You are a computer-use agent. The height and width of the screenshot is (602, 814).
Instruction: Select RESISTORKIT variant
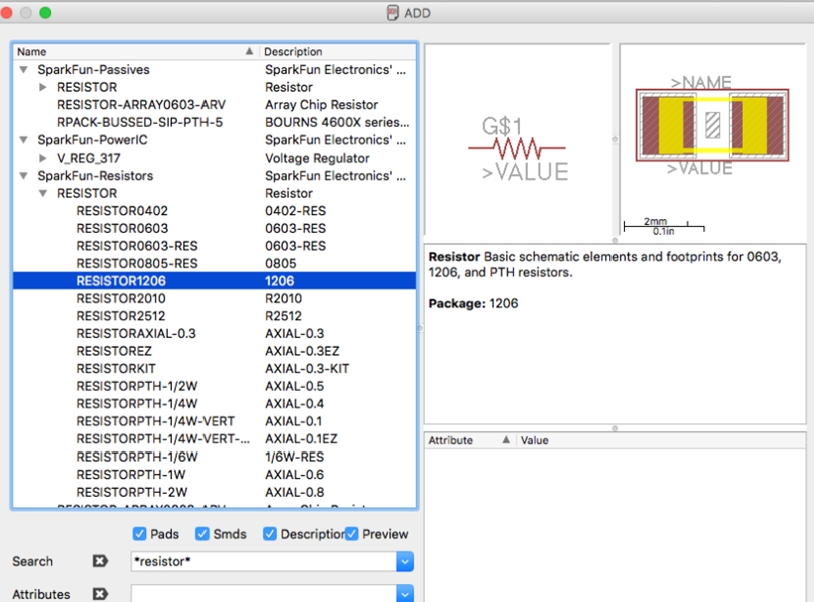pos(214,368)
